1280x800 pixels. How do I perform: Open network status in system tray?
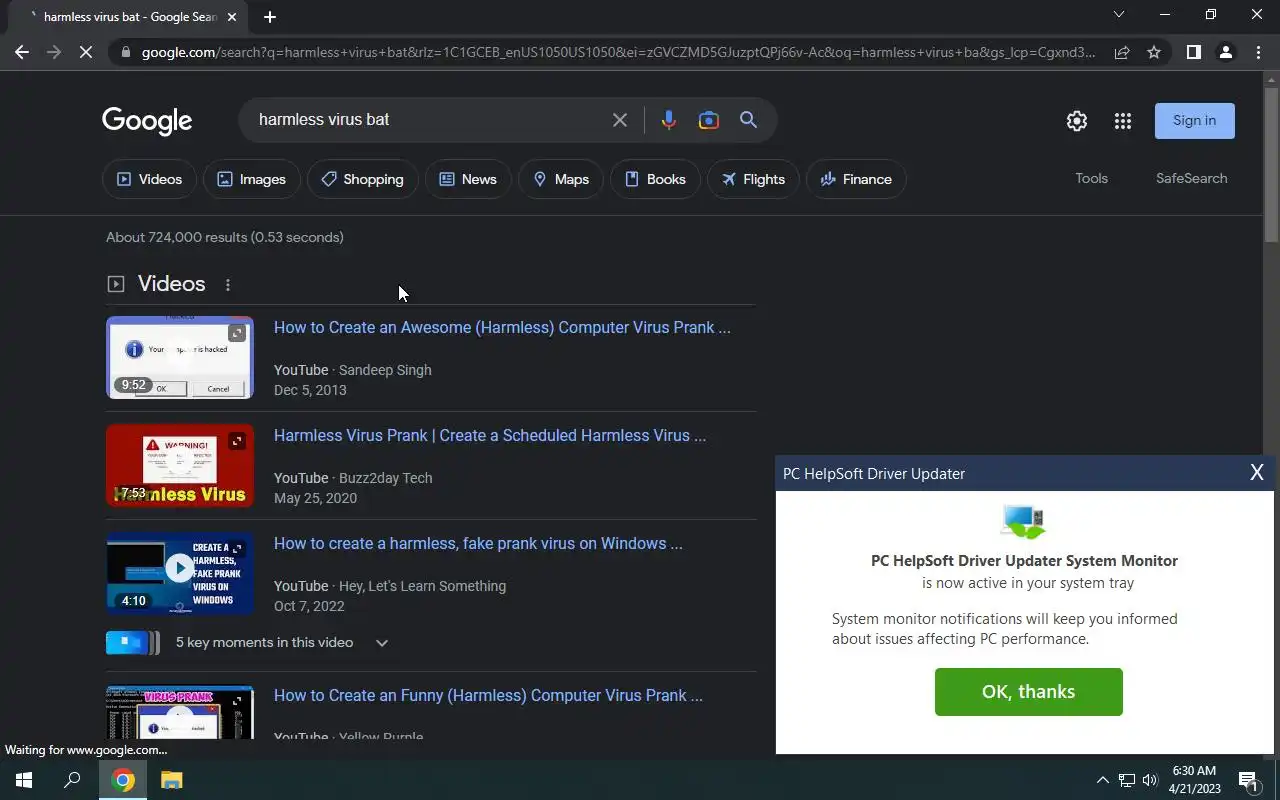[1126, 780]
